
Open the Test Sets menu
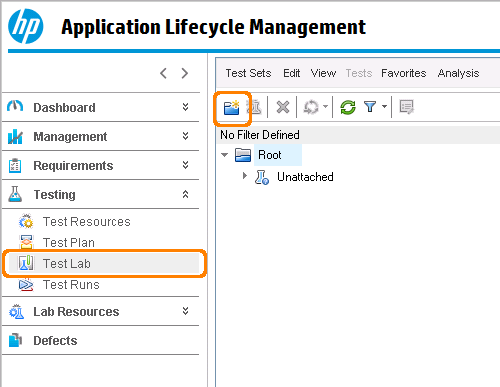248,73
